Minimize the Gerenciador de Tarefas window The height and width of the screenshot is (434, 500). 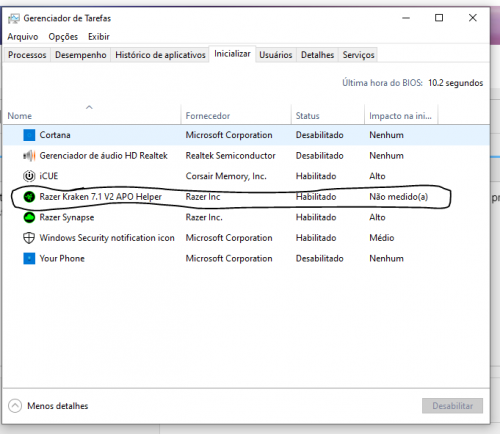tap(406, 18)
